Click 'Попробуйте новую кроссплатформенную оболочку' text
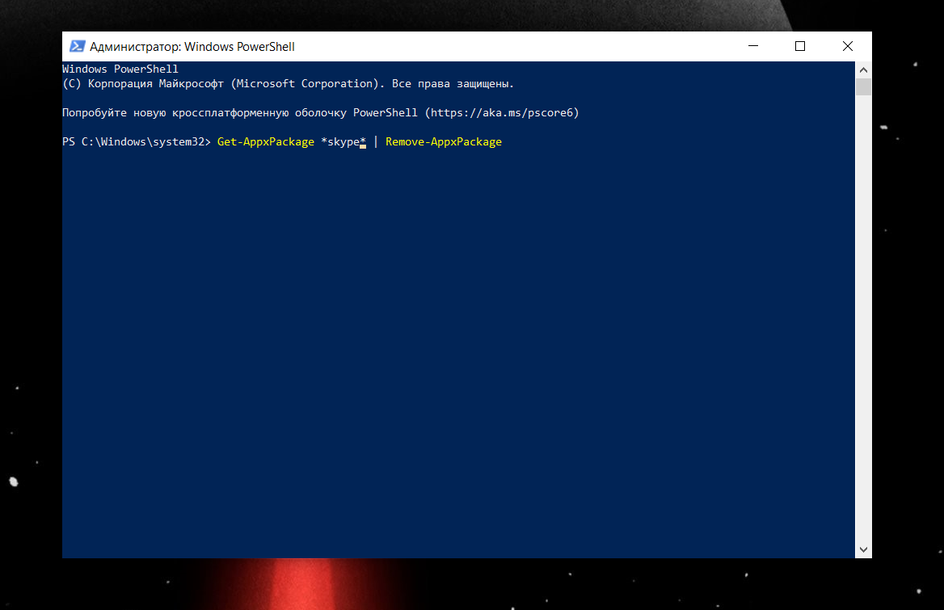The image size is (944, 610). pos(204,113)
